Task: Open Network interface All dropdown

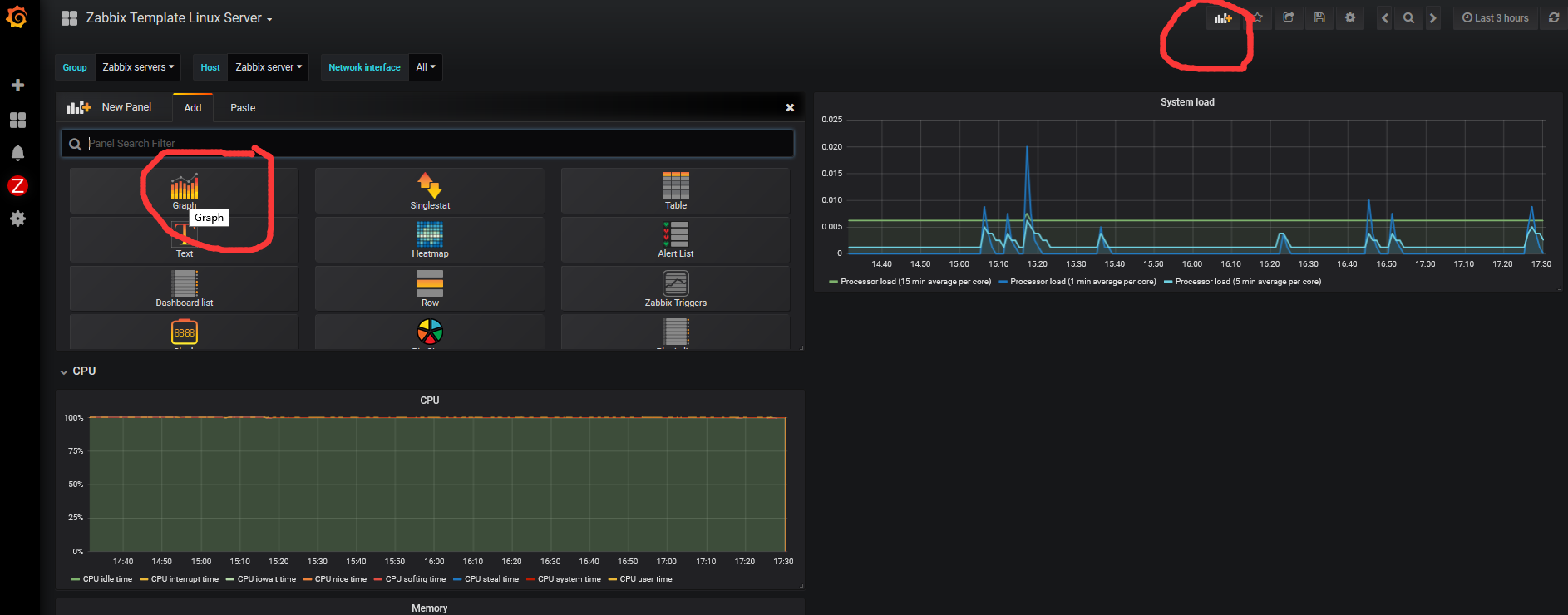Action: click(426, 67)
